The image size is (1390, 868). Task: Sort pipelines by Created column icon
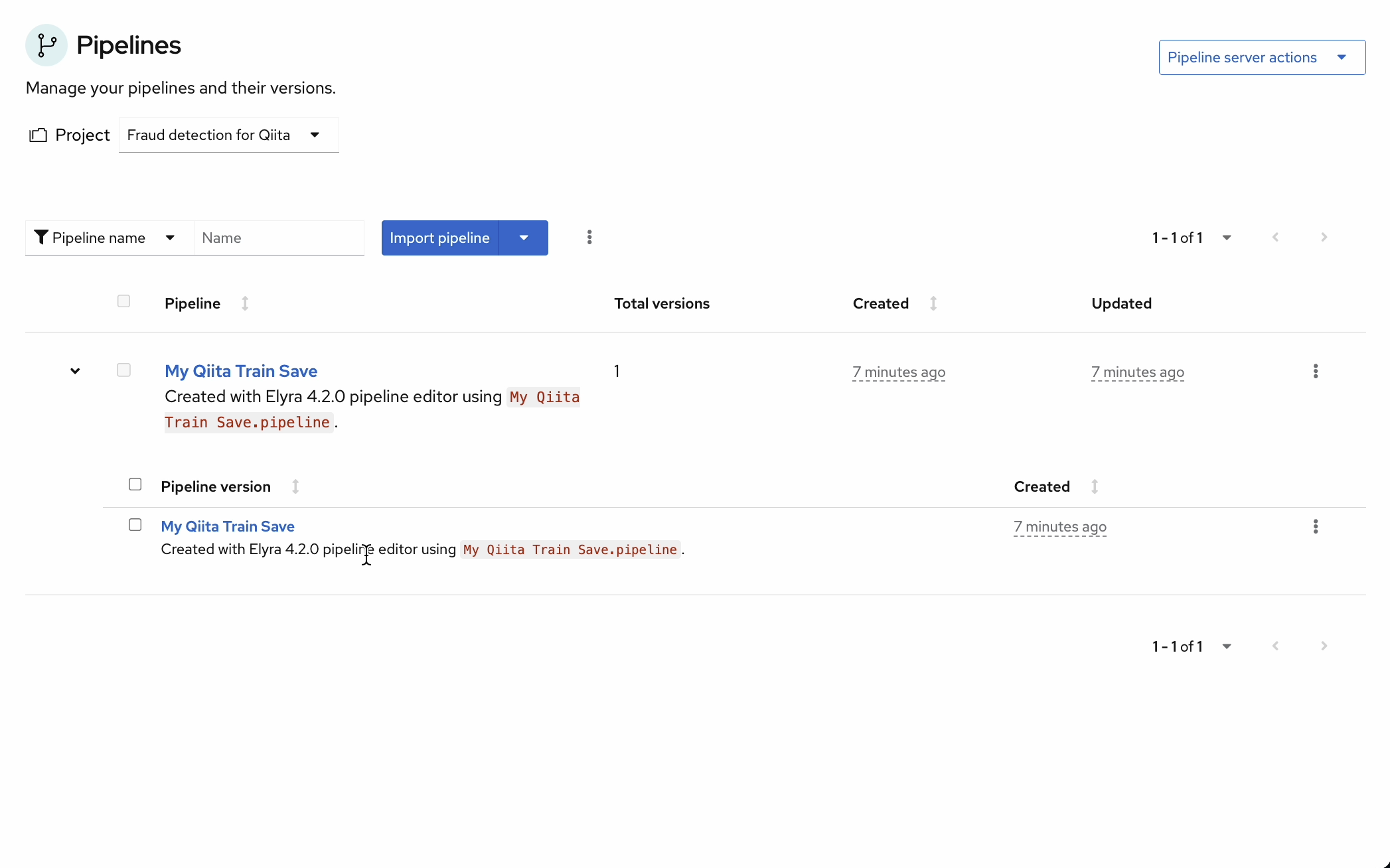933,304
